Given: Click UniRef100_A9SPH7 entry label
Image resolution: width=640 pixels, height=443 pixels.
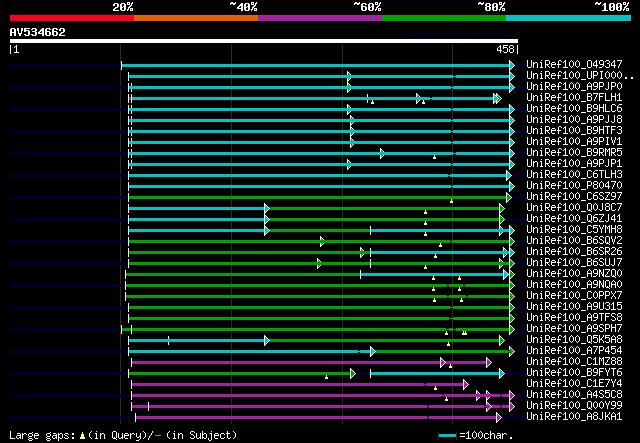Looking at the screenshot, I should pyautogui.click(x=574, y=329).
